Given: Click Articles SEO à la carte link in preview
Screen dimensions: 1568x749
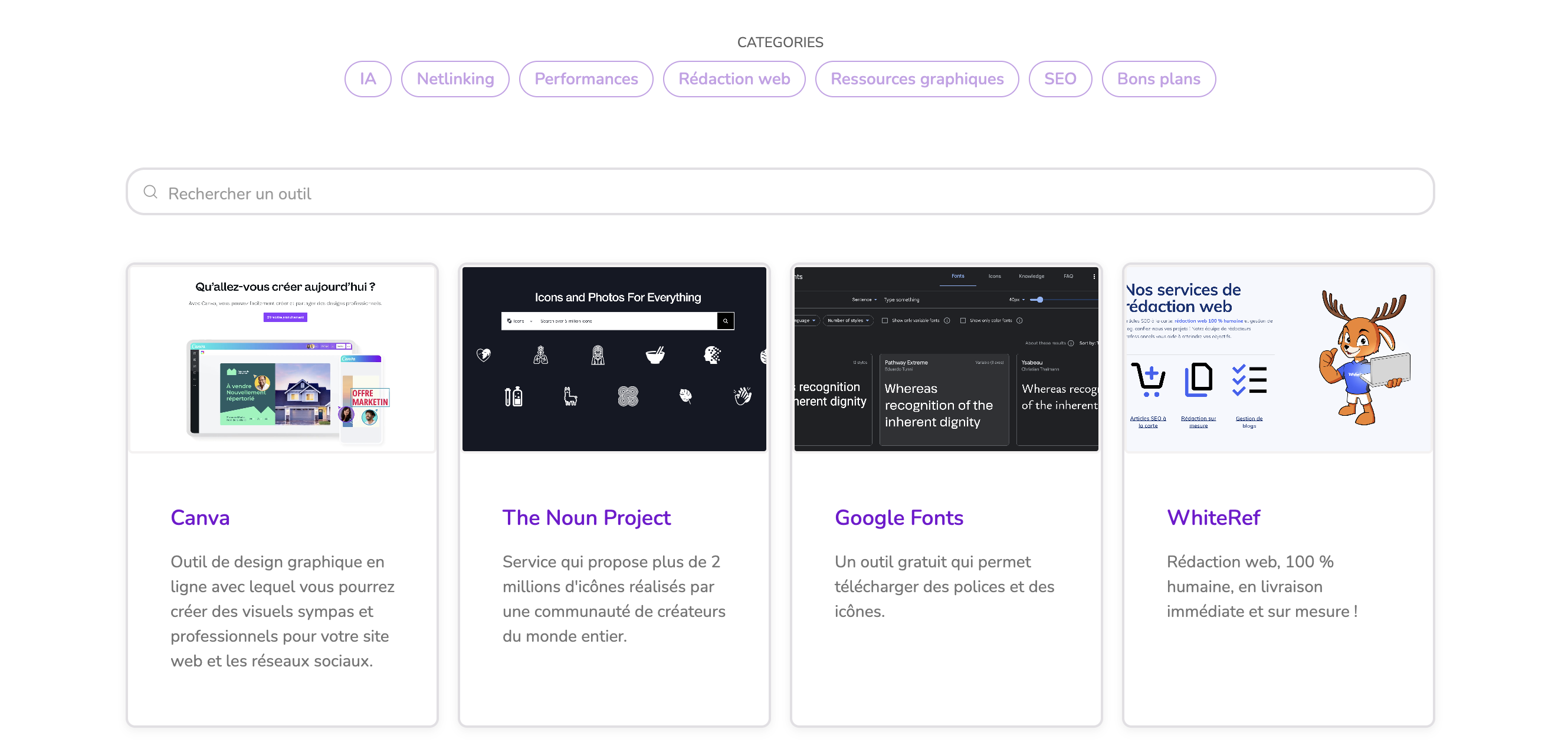Looking at the screenshot, I should 1148,422.
